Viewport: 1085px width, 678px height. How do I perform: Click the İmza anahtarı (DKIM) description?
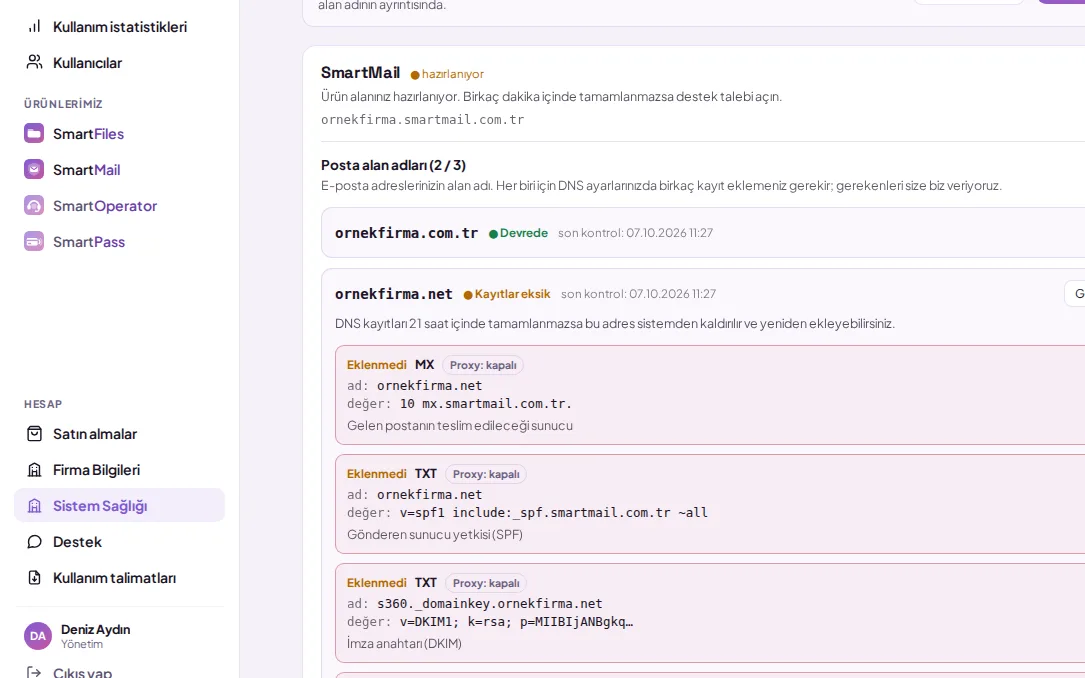pos(404,643)
